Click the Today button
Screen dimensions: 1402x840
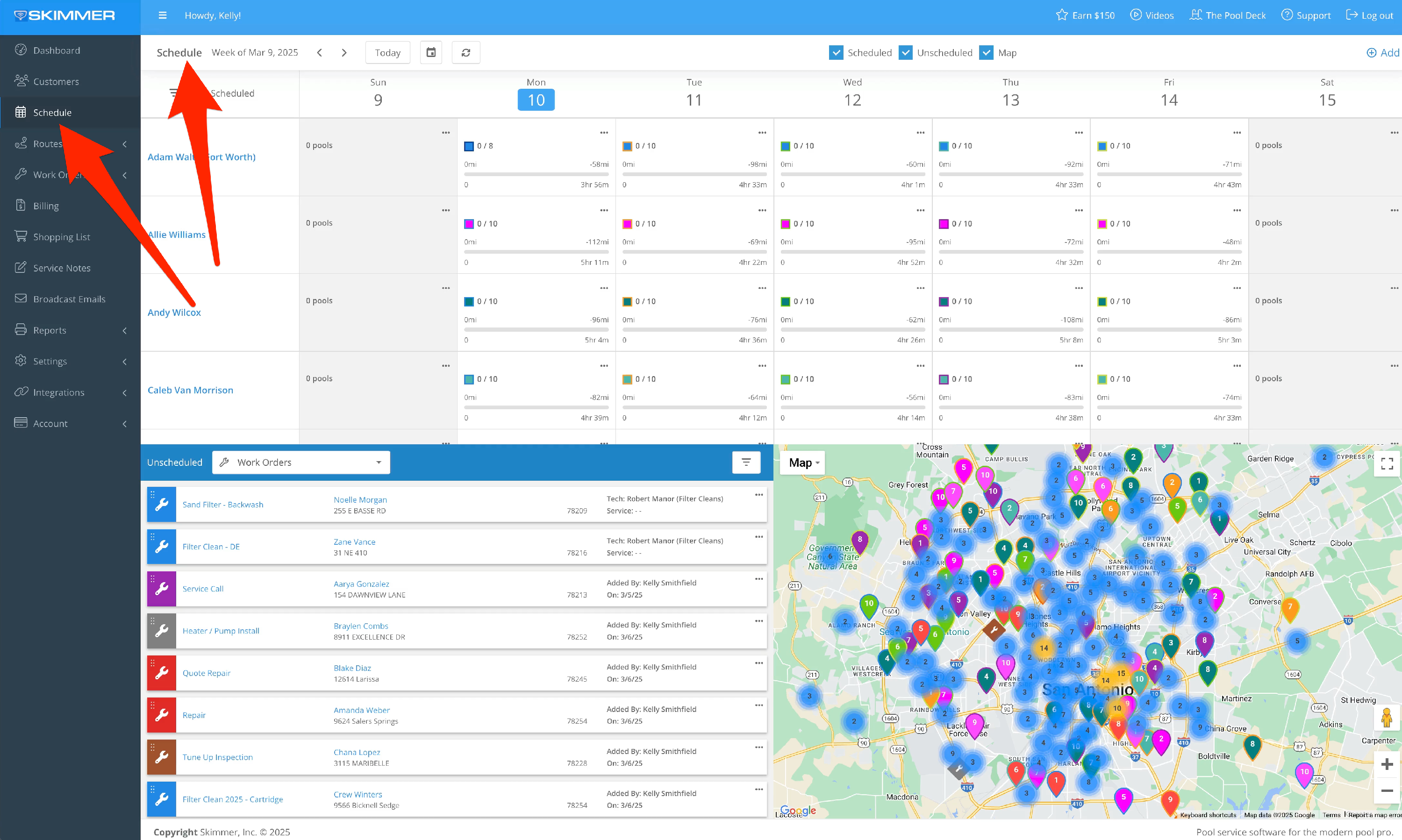(387, 53)
